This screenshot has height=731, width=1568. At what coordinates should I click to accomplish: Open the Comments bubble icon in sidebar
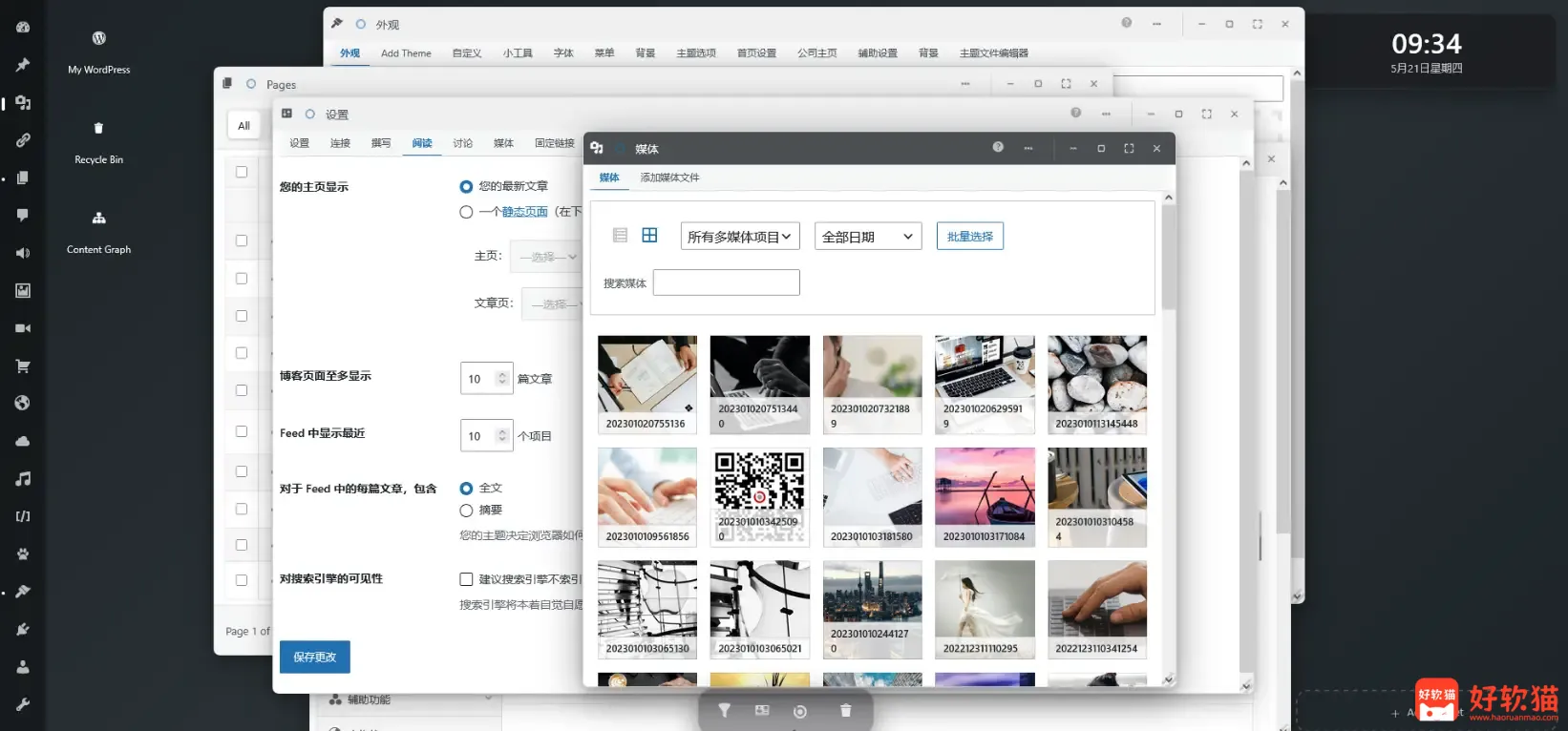[x=23, y=216]
